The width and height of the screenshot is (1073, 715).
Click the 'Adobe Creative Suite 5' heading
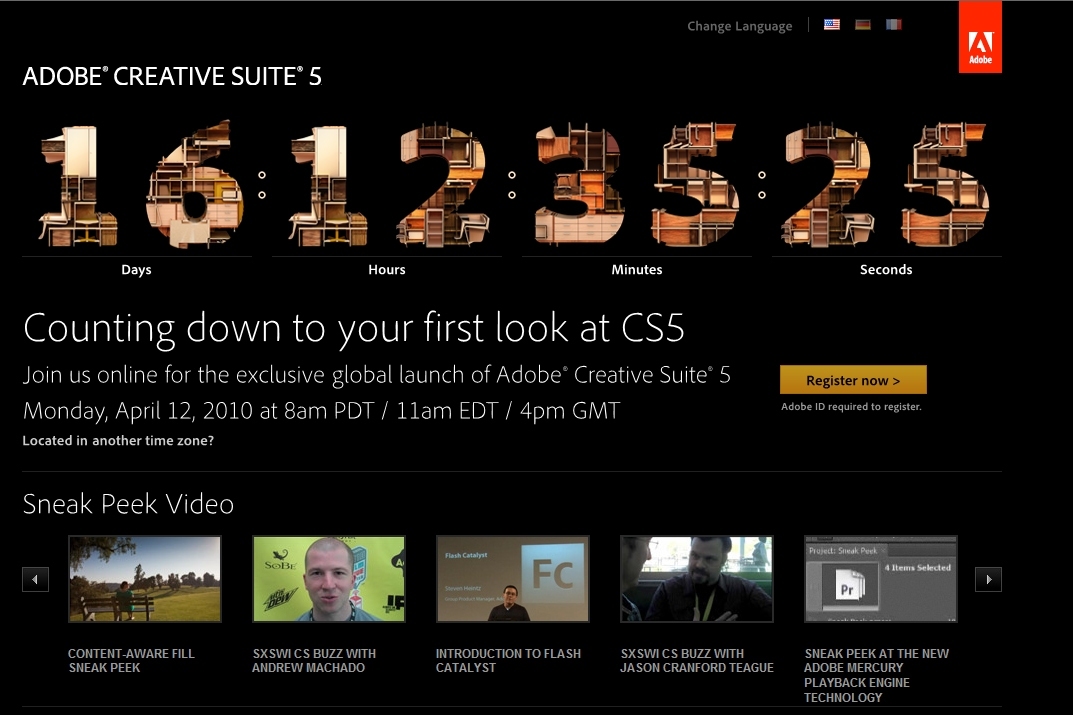[172, 76]
